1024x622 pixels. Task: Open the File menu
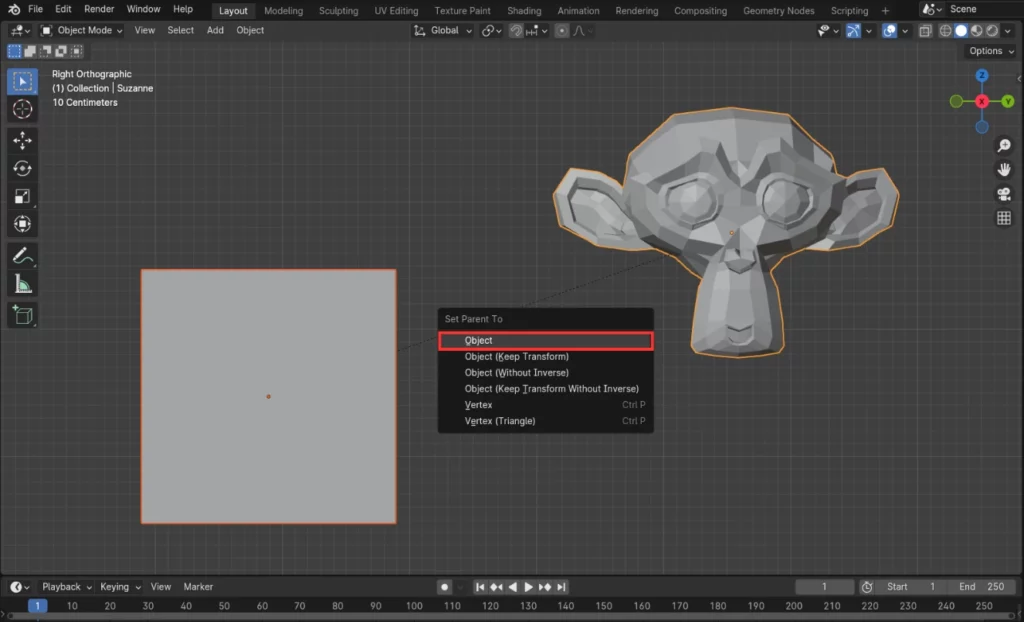pyautogui.click(x=35, y=9)
